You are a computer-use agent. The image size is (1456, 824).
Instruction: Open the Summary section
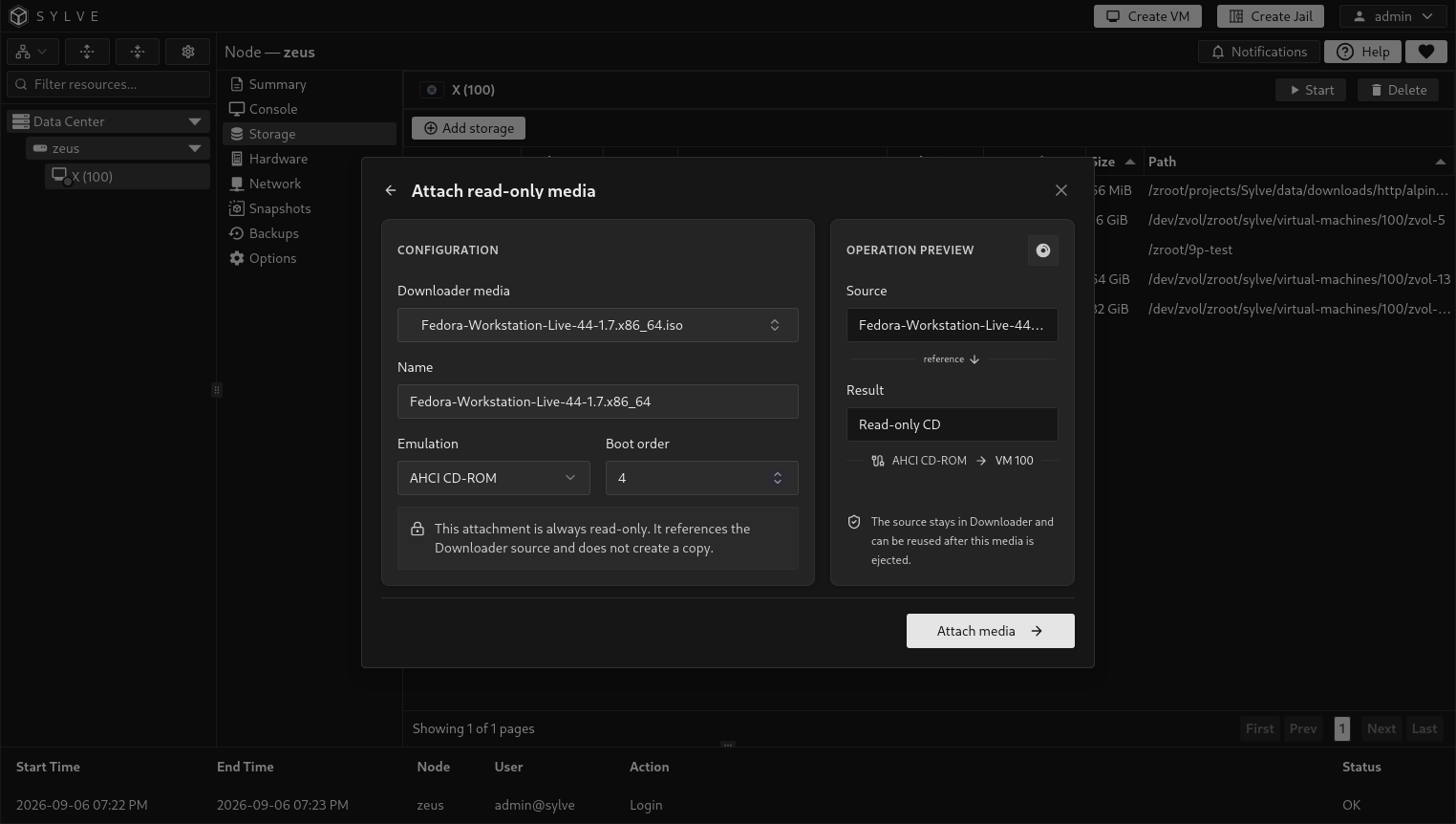point(310,84)
